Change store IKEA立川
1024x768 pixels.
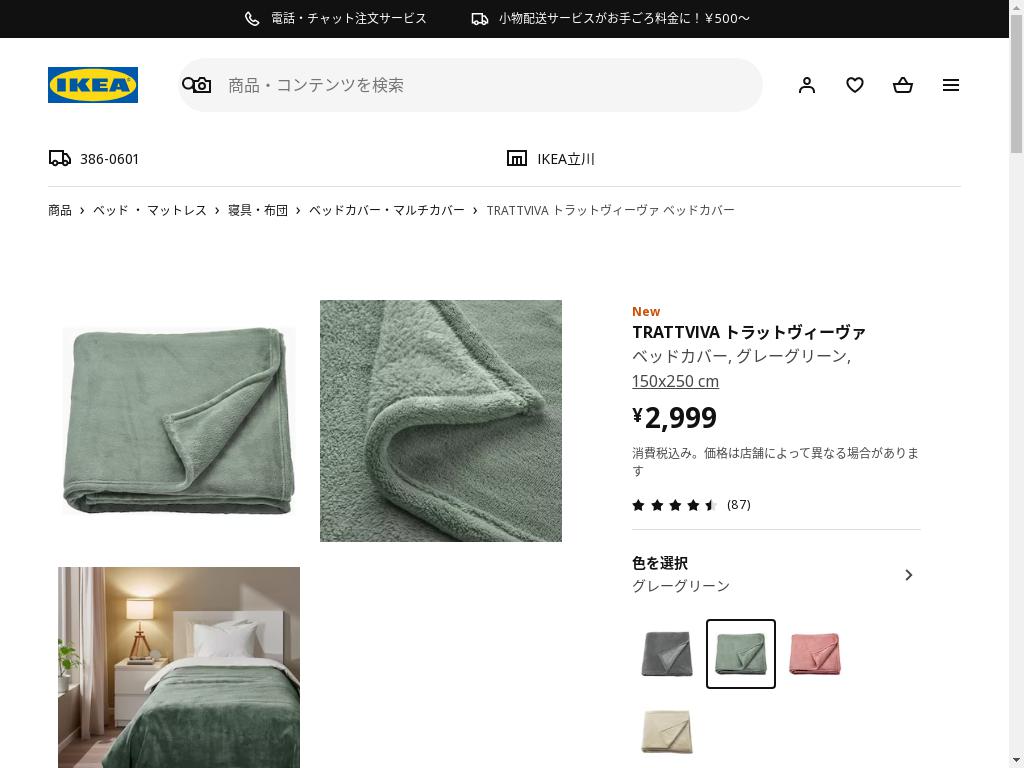(x=566, y=159)
